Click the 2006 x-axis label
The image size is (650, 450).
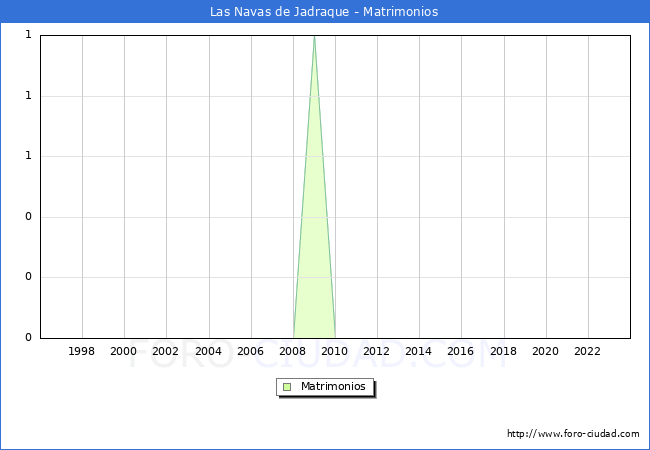[250, 351]
